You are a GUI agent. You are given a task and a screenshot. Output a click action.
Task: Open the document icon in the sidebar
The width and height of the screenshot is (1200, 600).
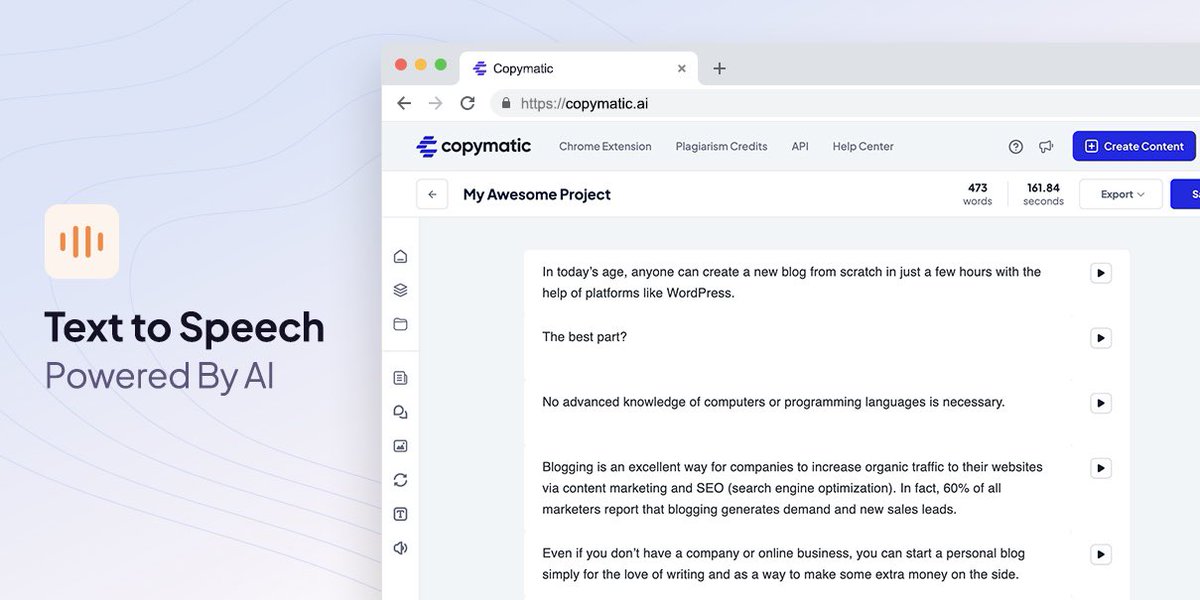tap(401, 378)
